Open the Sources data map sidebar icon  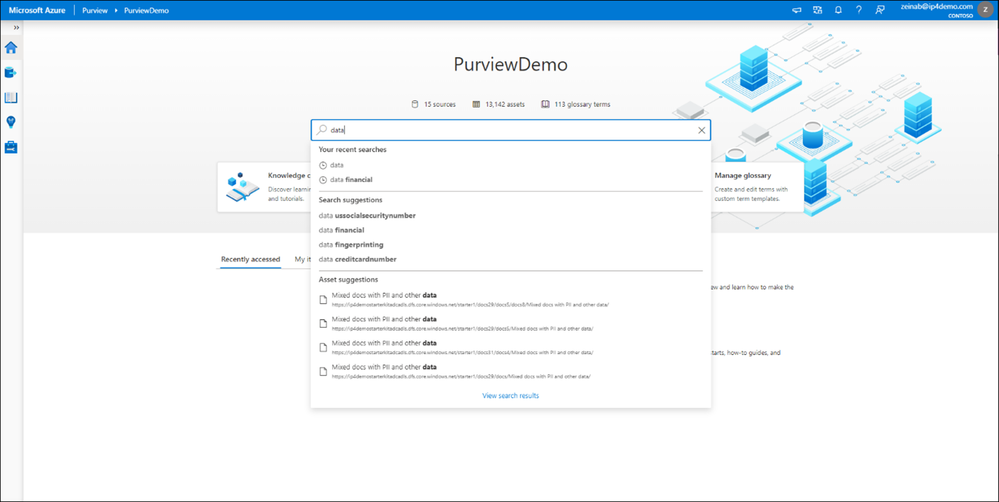[11, 73]
